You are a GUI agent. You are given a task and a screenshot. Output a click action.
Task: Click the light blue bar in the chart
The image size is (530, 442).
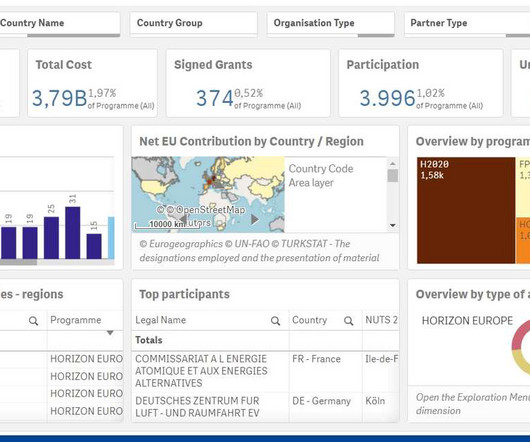click(x=111, y=238)
